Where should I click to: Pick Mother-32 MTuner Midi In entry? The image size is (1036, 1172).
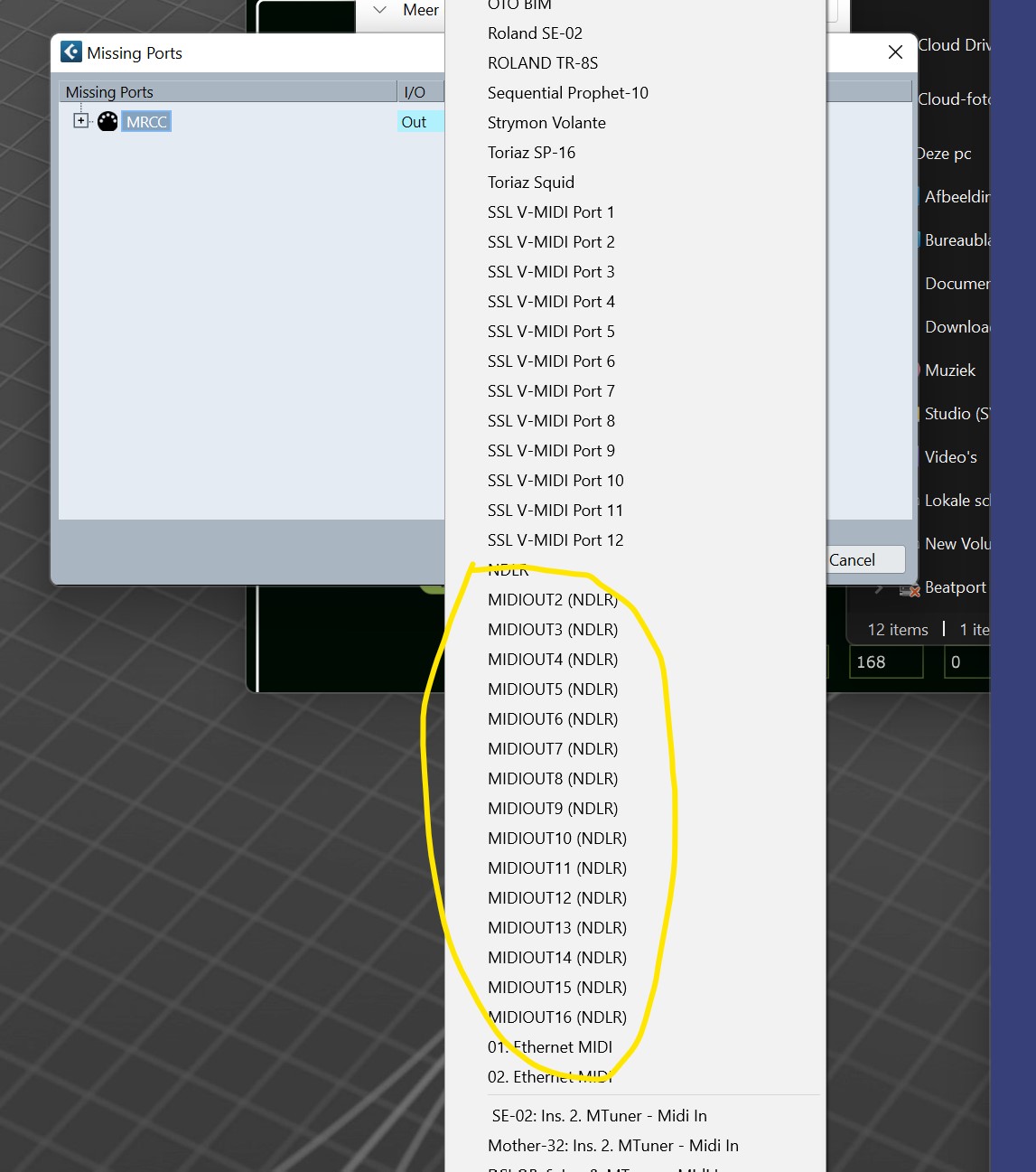tap(612, 1146)
